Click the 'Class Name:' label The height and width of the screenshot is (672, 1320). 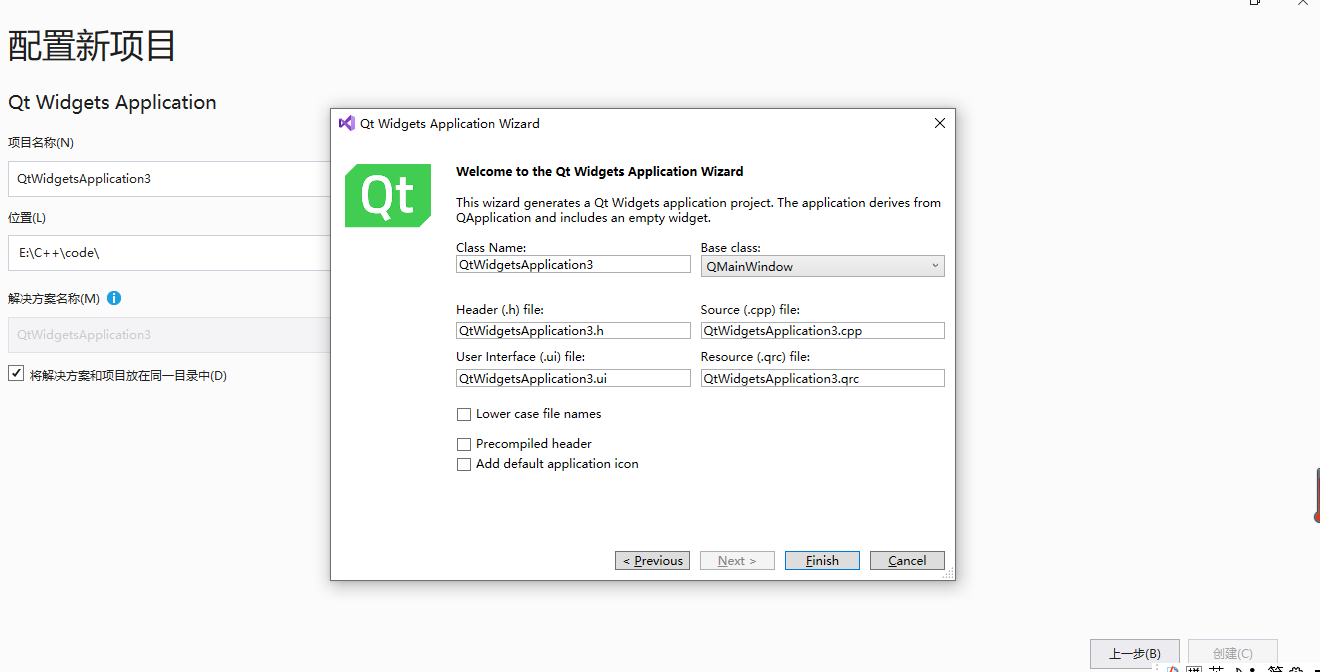491,247
